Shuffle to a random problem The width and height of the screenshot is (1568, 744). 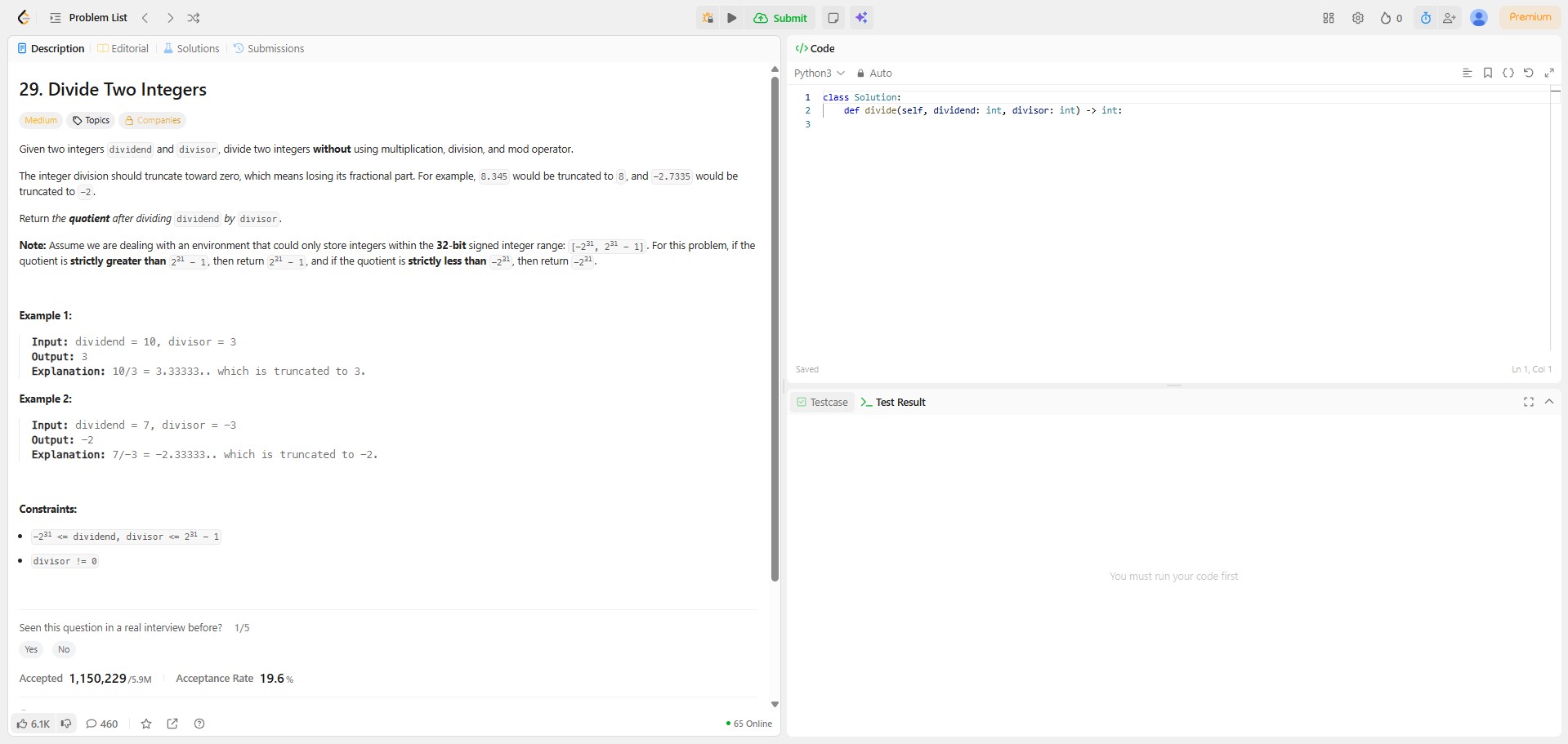click(194, 18)
